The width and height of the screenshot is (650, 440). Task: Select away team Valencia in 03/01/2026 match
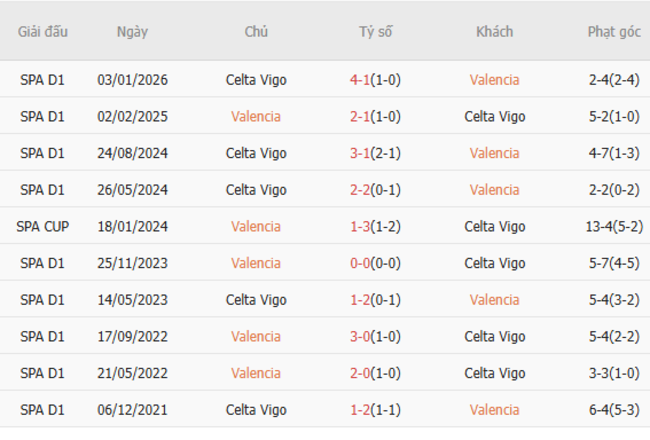pos(494,80)
